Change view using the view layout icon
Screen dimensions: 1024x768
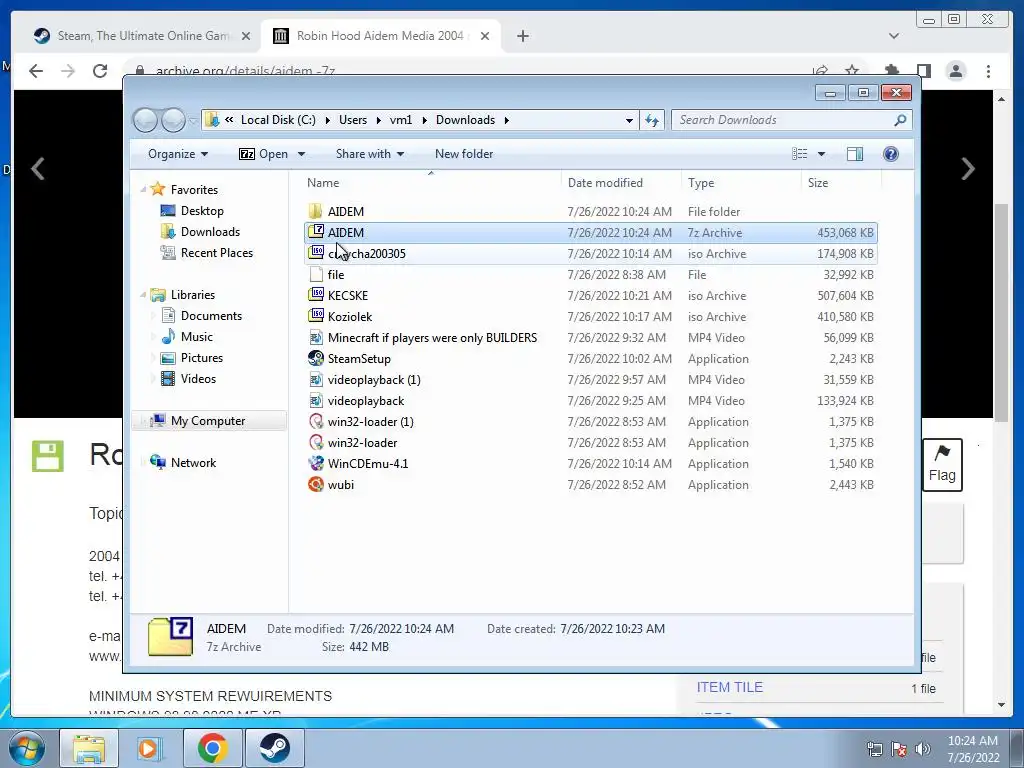tap(799, 153)
